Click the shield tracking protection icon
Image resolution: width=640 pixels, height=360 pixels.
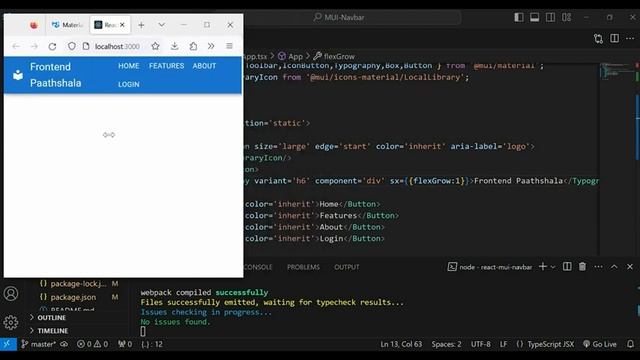click(71, 46)
